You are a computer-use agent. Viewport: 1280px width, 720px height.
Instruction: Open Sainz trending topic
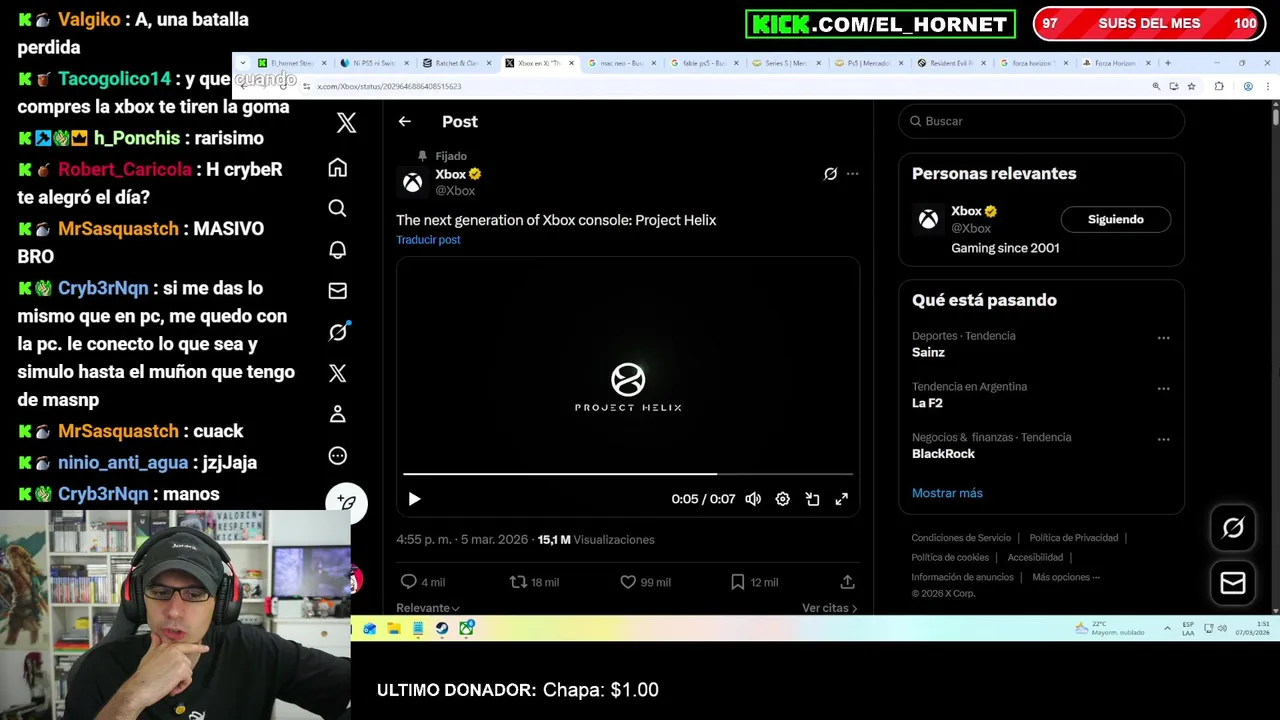928,352
